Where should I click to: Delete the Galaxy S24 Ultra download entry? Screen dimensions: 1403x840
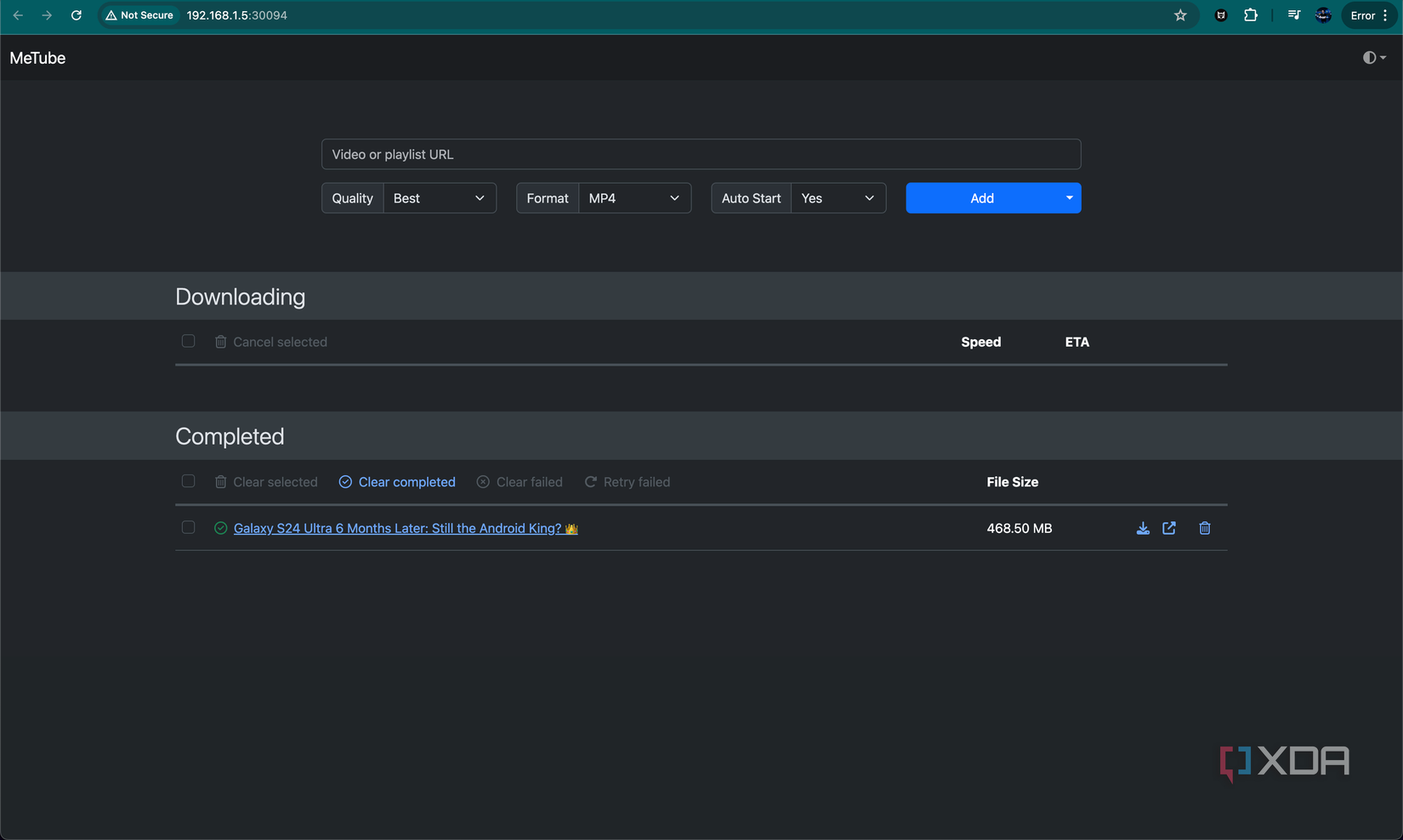1204,528
